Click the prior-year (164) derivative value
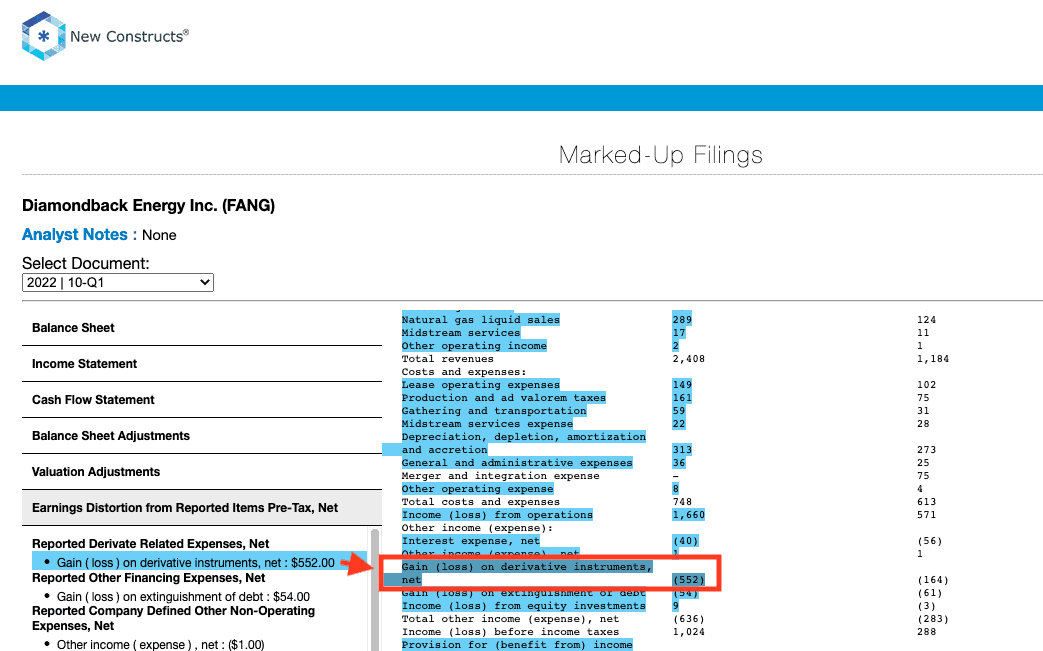Viewport: 1043px width, 651px height. tap(933, 580)
